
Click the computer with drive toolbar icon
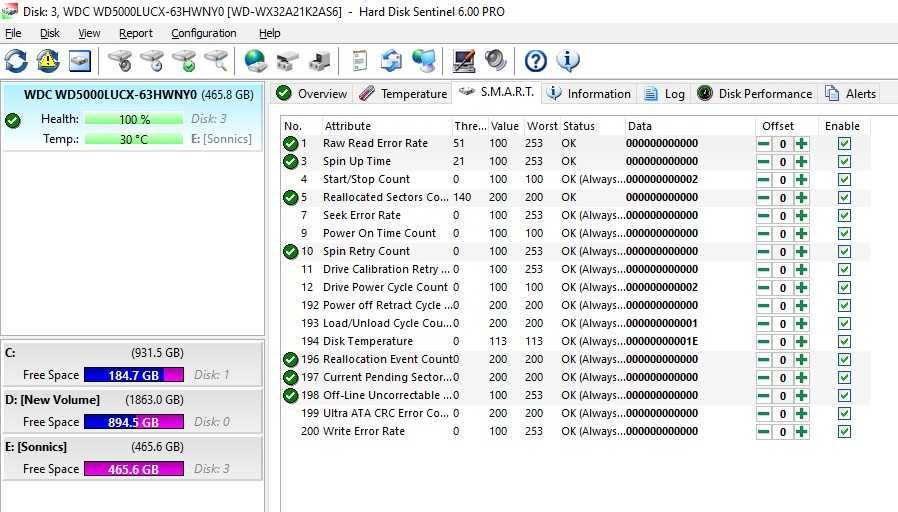pyautogui.click(x=319, y=61)
